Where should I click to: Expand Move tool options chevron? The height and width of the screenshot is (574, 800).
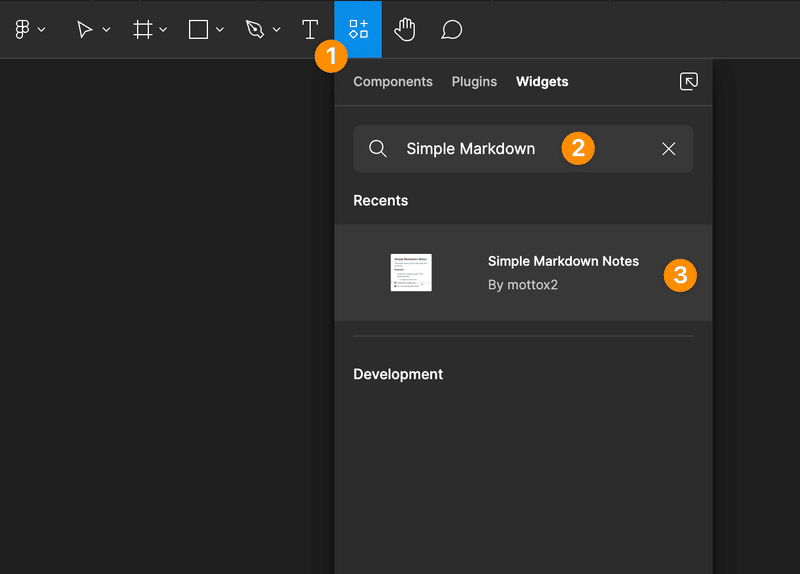click(x=106, y=30)
